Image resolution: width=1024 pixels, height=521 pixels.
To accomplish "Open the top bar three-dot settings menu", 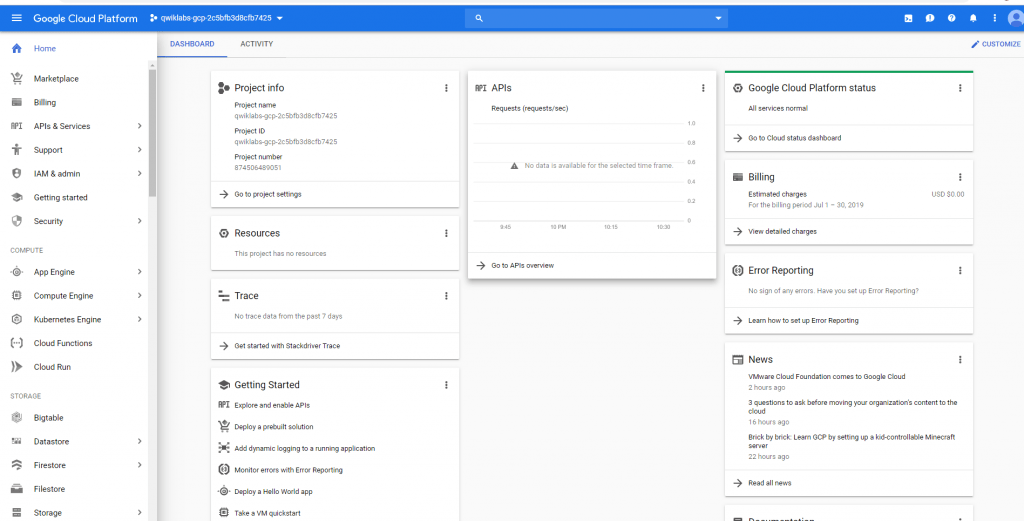I will (995, 18).
